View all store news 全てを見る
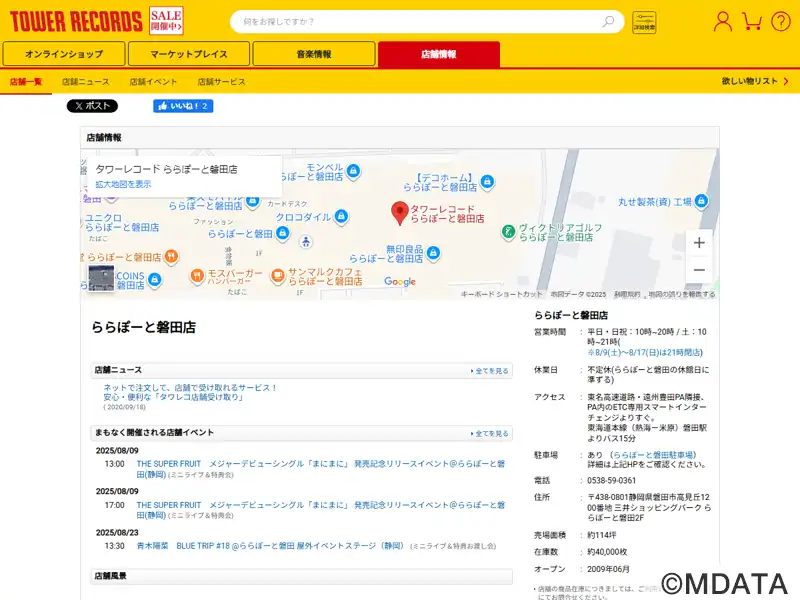Viewport: 800px width, 600px height. [x=489, y=371]
